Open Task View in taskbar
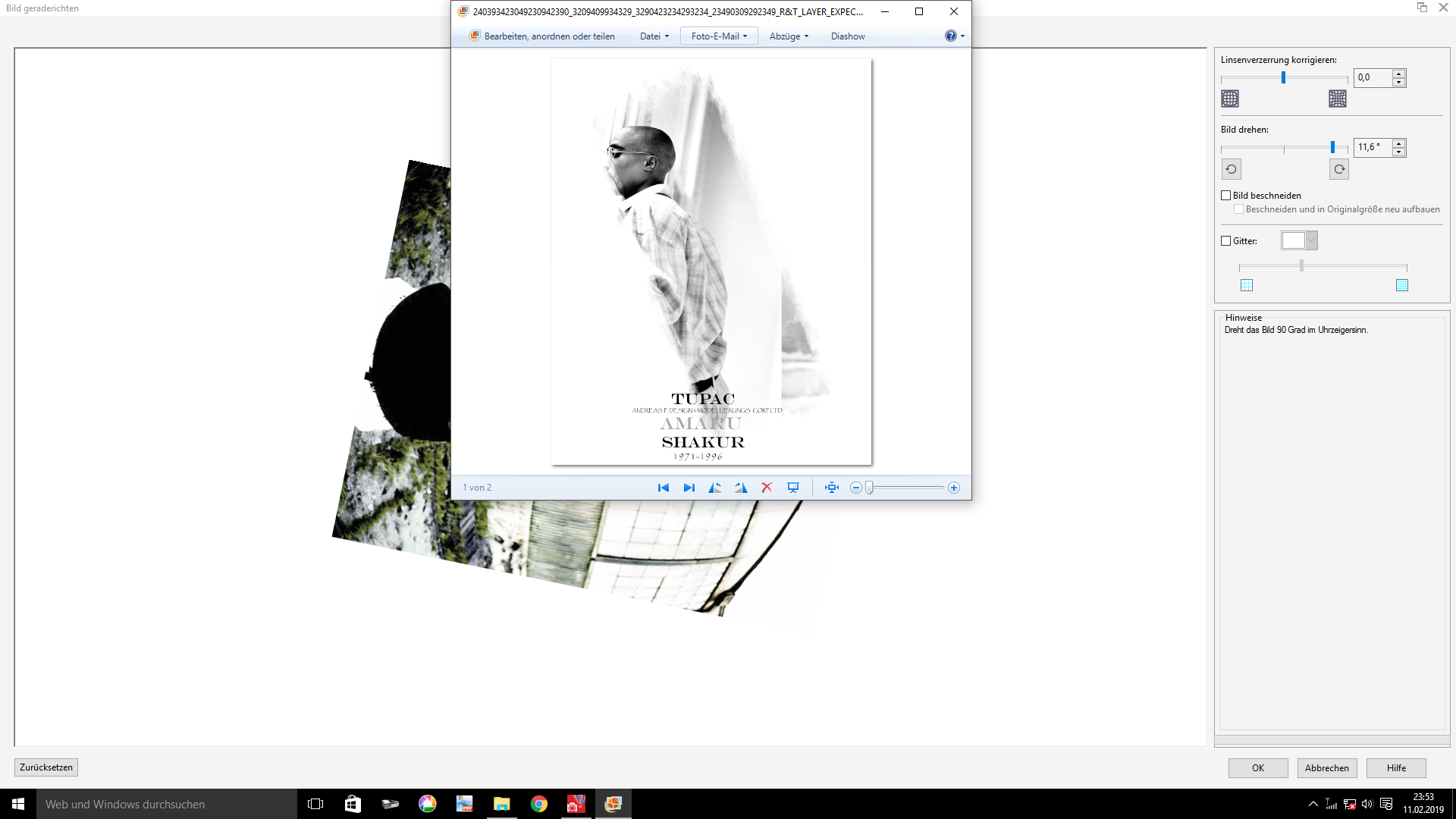1456x819 pixels. pos(315,804)
